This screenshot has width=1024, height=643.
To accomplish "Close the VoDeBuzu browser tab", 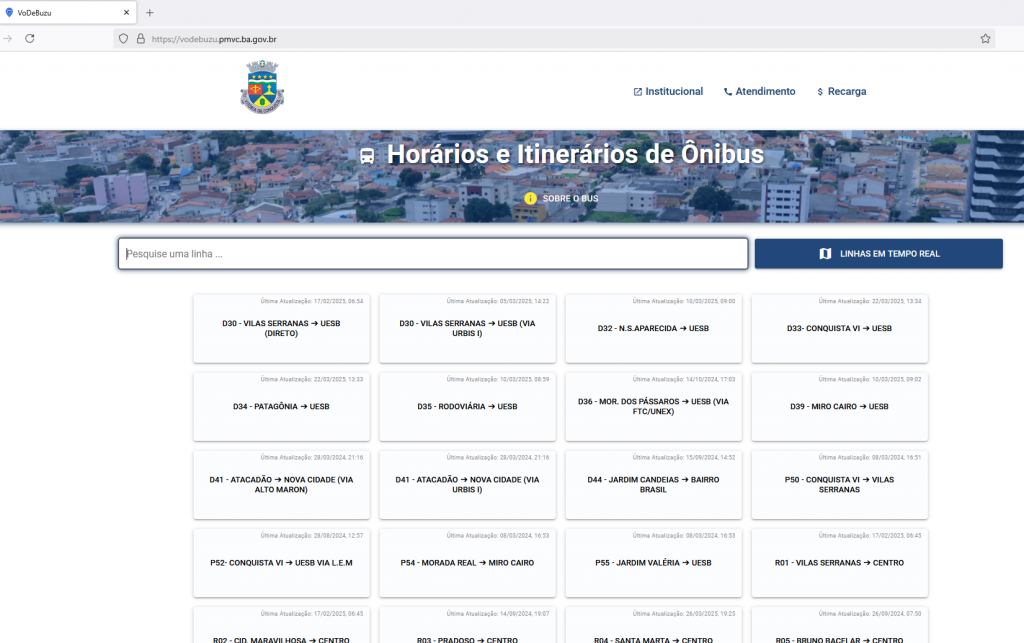I will pos(127,13).
